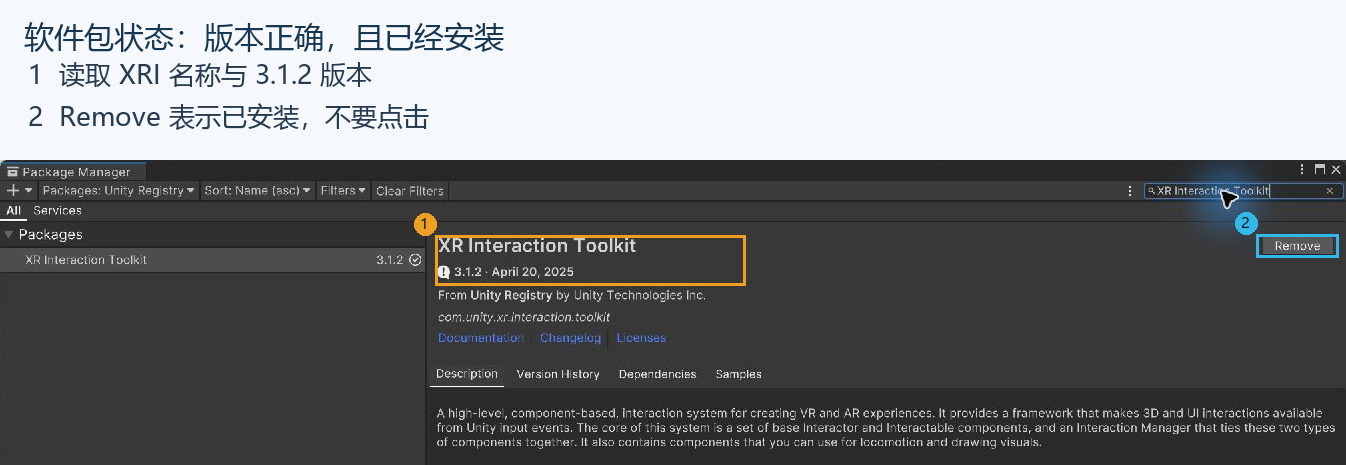Viewport: 1346px width, 465px height.
Task: Open the window options three-dot menu
Action: pos(1301,170)
